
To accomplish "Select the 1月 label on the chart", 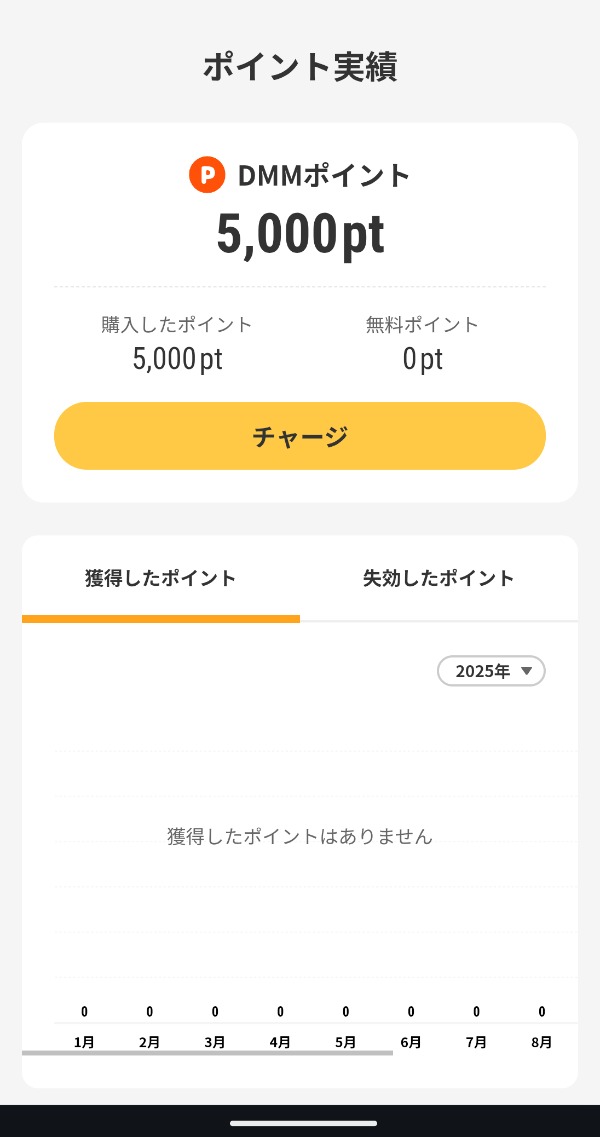I will pyautogui.click(x=84, y=1041).
